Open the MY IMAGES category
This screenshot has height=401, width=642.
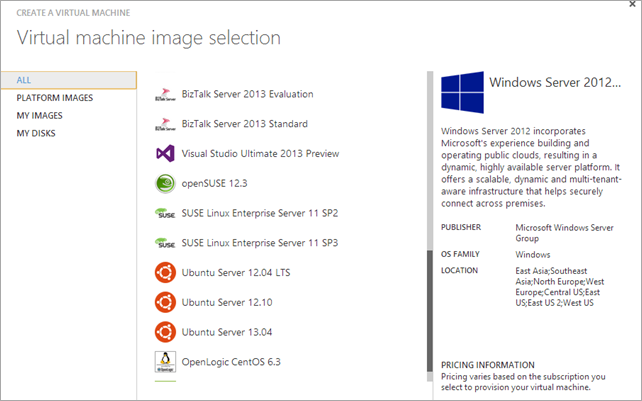click(39, 116)
